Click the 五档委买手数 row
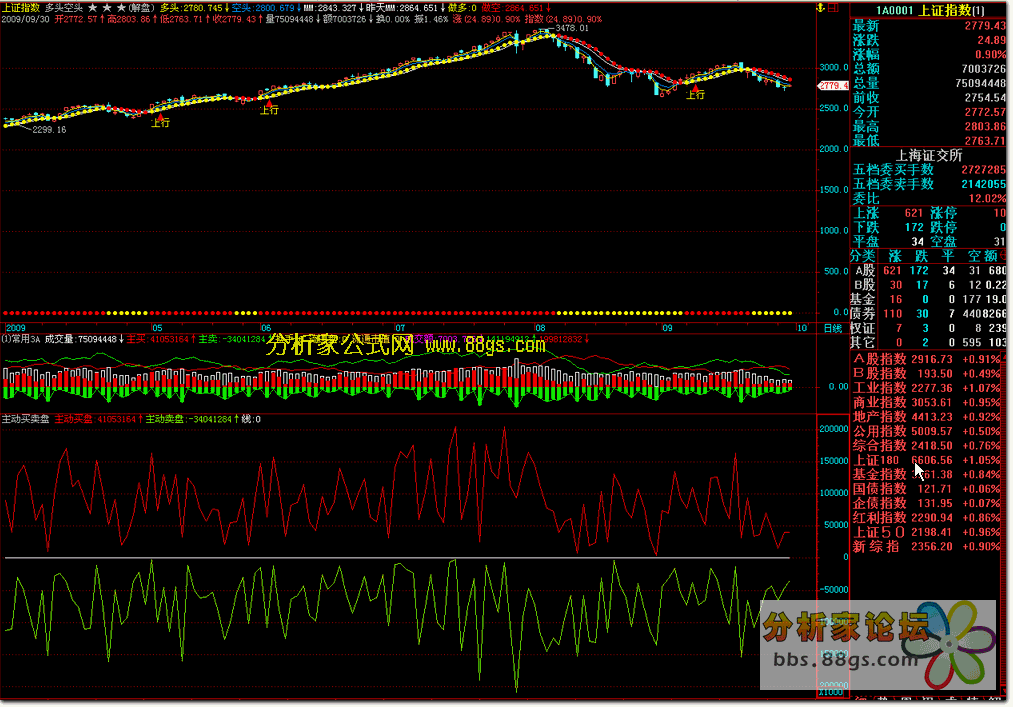The image size is (1013, 707). tap(929, 169)
